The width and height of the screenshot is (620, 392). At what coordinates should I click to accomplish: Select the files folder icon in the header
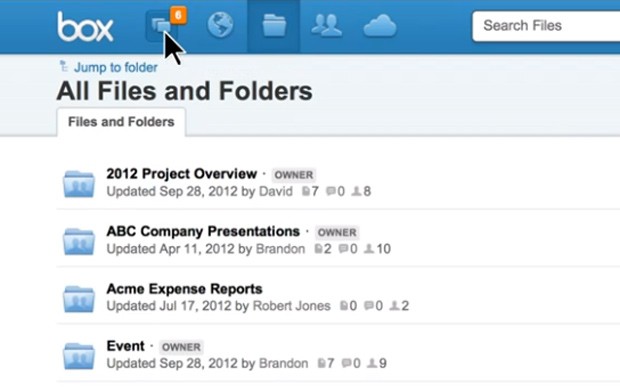(x=274, y=26)
